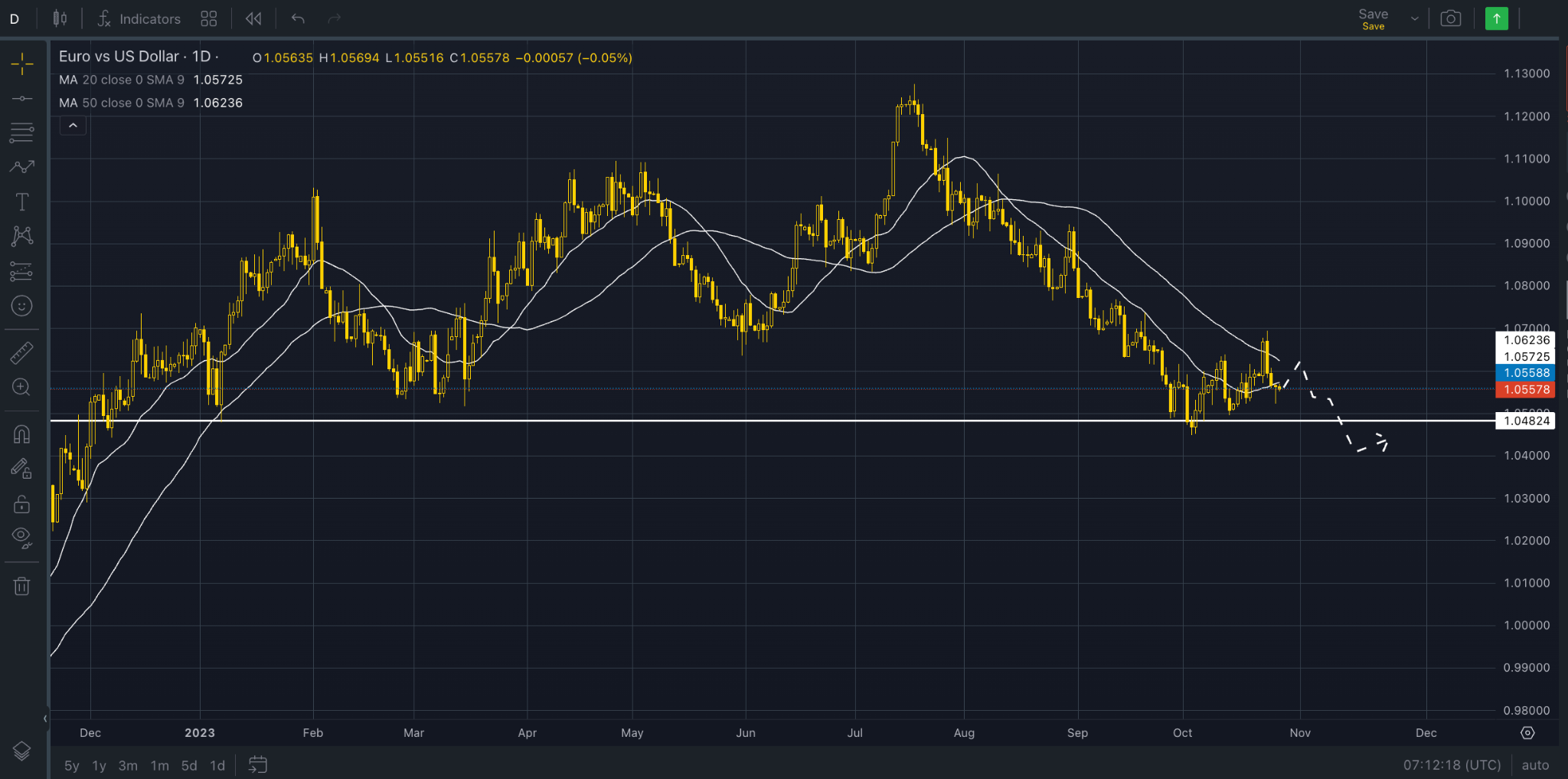Screen dimensions: 1568x779
Task: Open chart settings gear icon
Action: tap(1527, 733)
